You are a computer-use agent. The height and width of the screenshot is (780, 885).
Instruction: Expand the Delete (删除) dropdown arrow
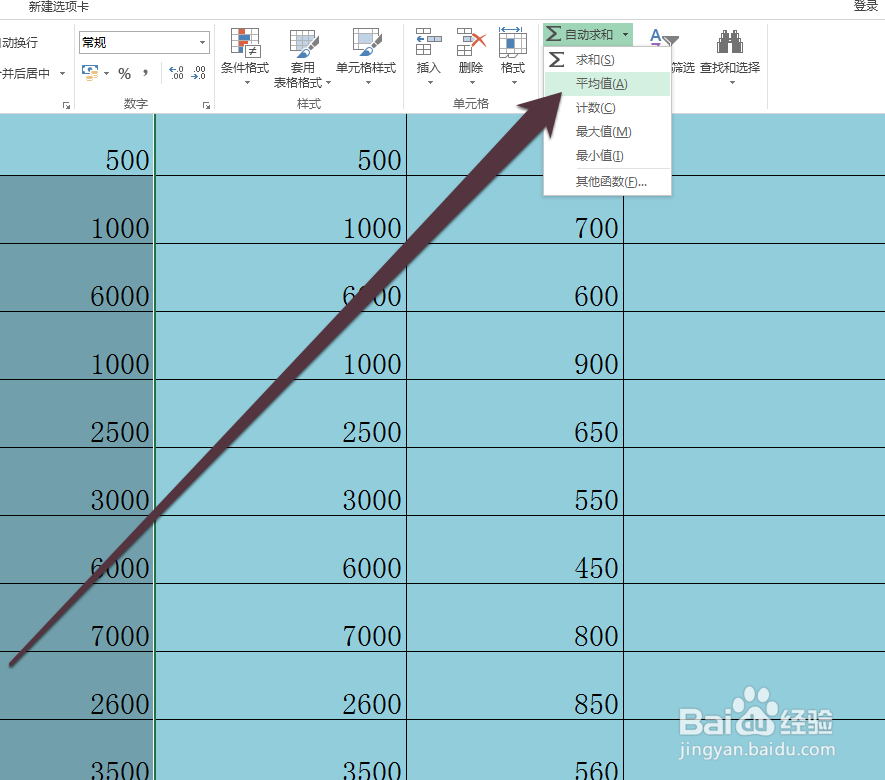(472, 83)
